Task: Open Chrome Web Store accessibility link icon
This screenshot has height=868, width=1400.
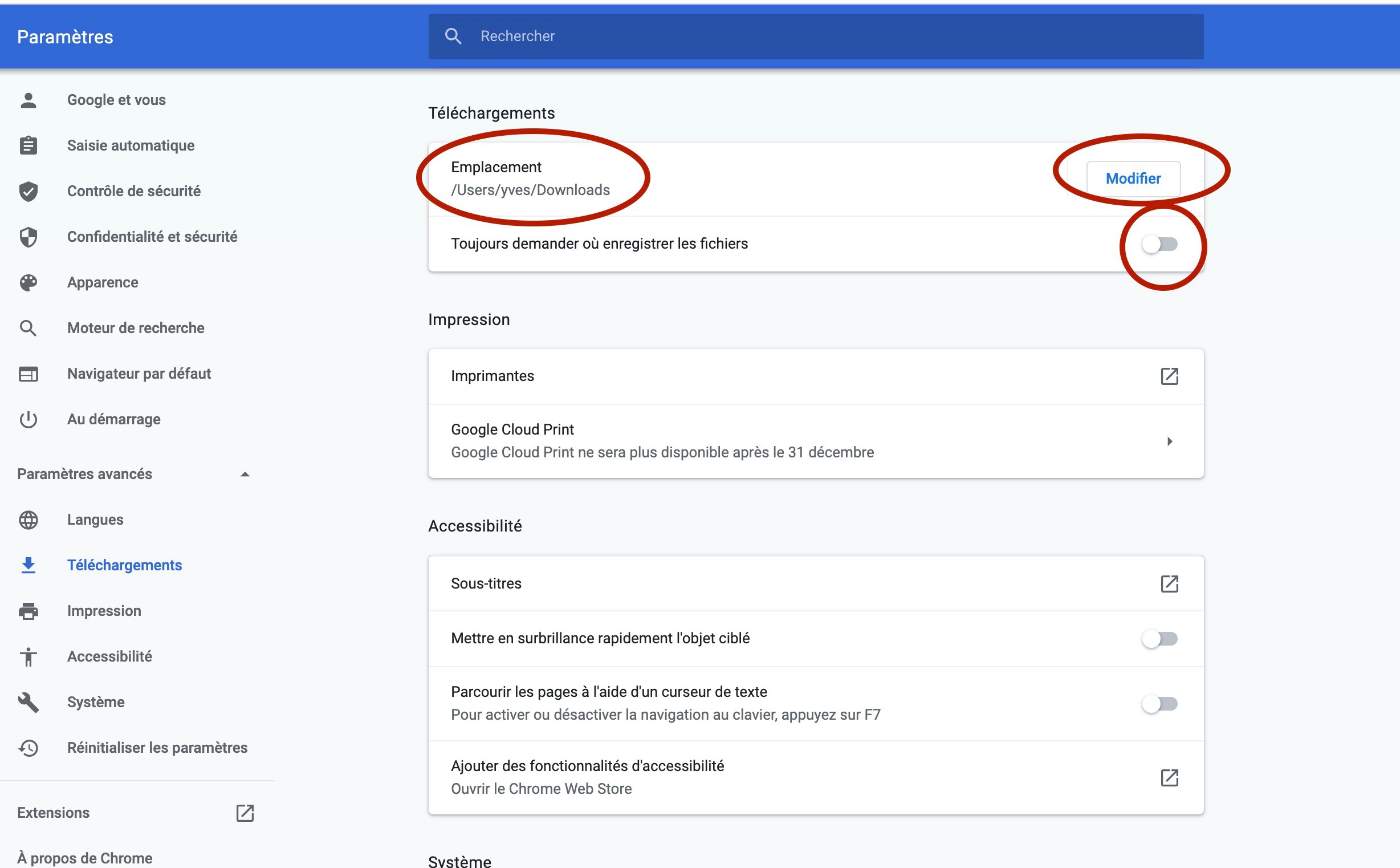Action: click(x=1169, y=778)
